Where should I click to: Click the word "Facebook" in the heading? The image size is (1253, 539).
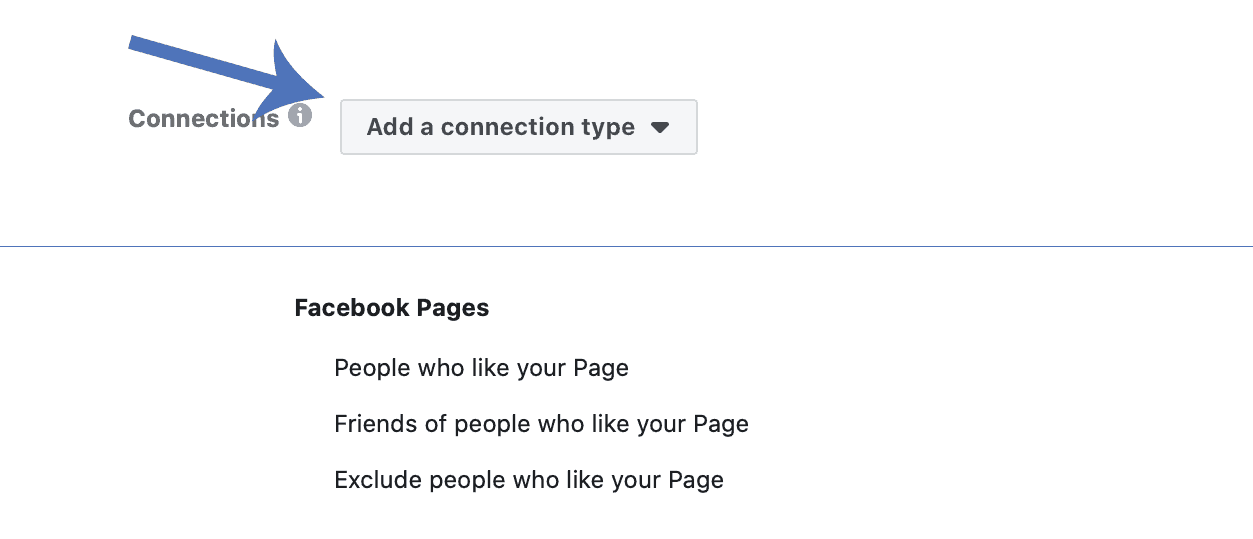coord(343,308)
